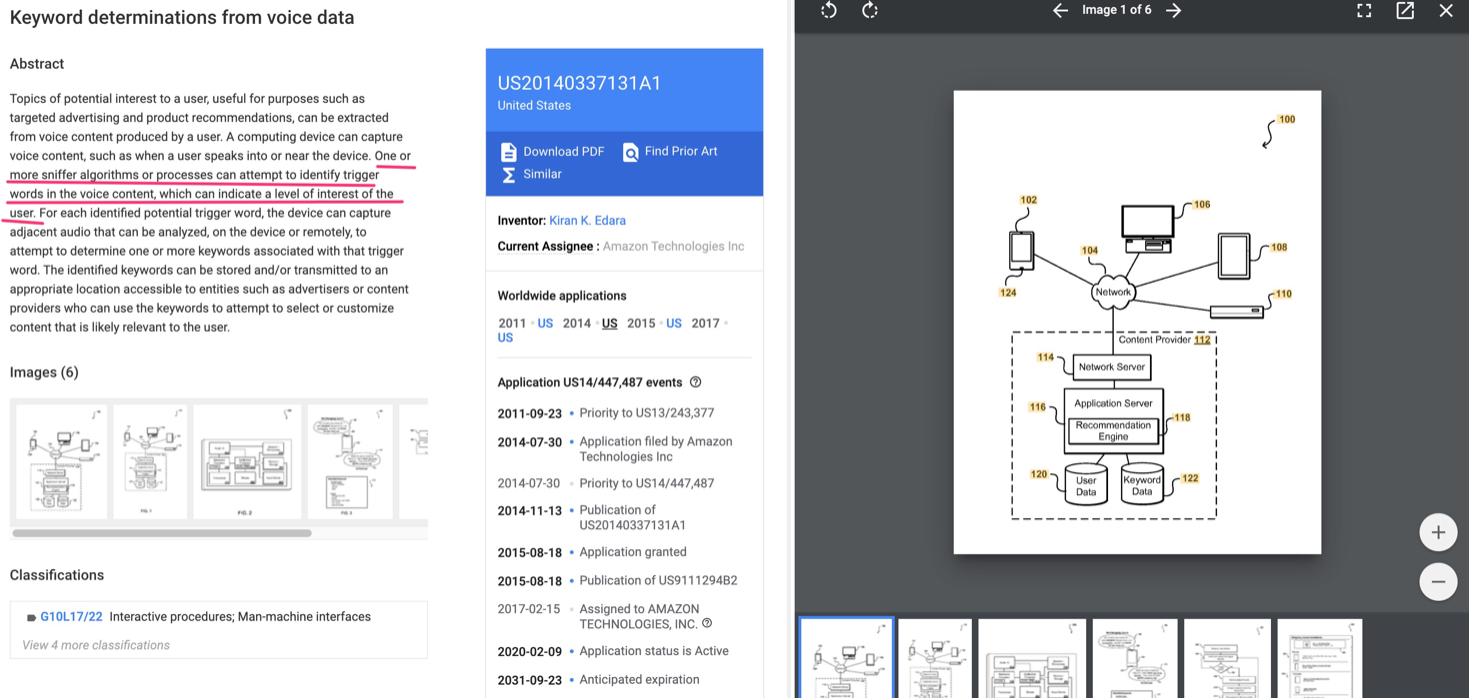Screen dimensions: 1469x698
Task: Click the Anticipated expiration event text
Action: (639, 680)
